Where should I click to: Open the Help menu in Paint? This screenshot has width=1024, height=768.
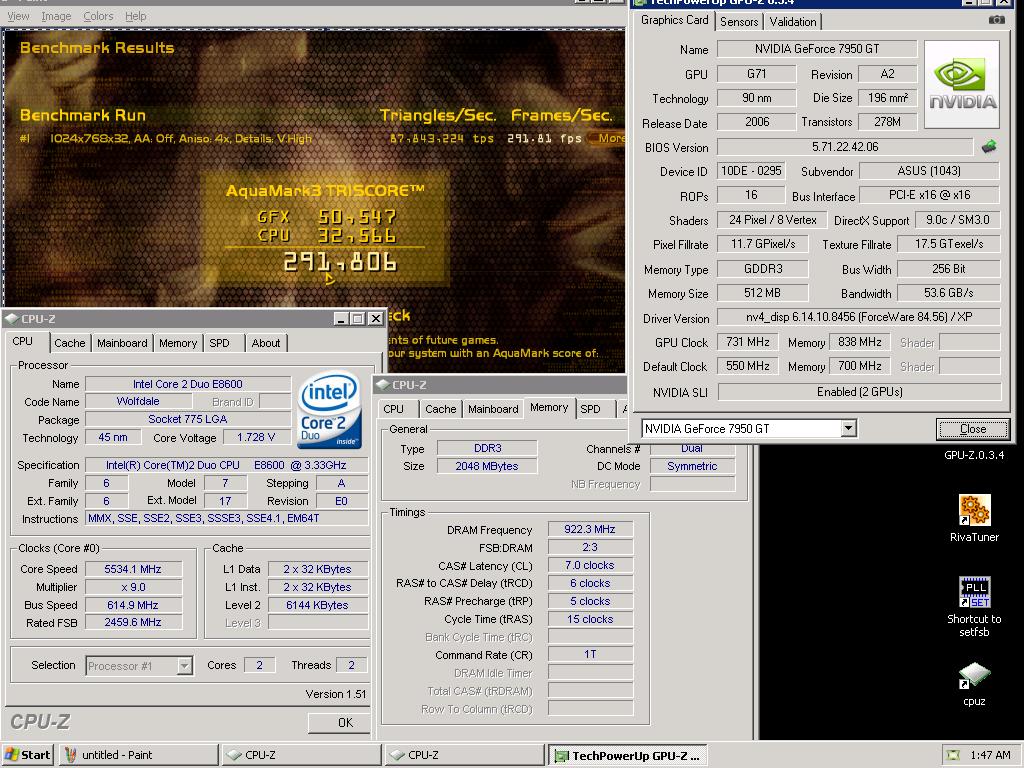[x=136, y=16]
